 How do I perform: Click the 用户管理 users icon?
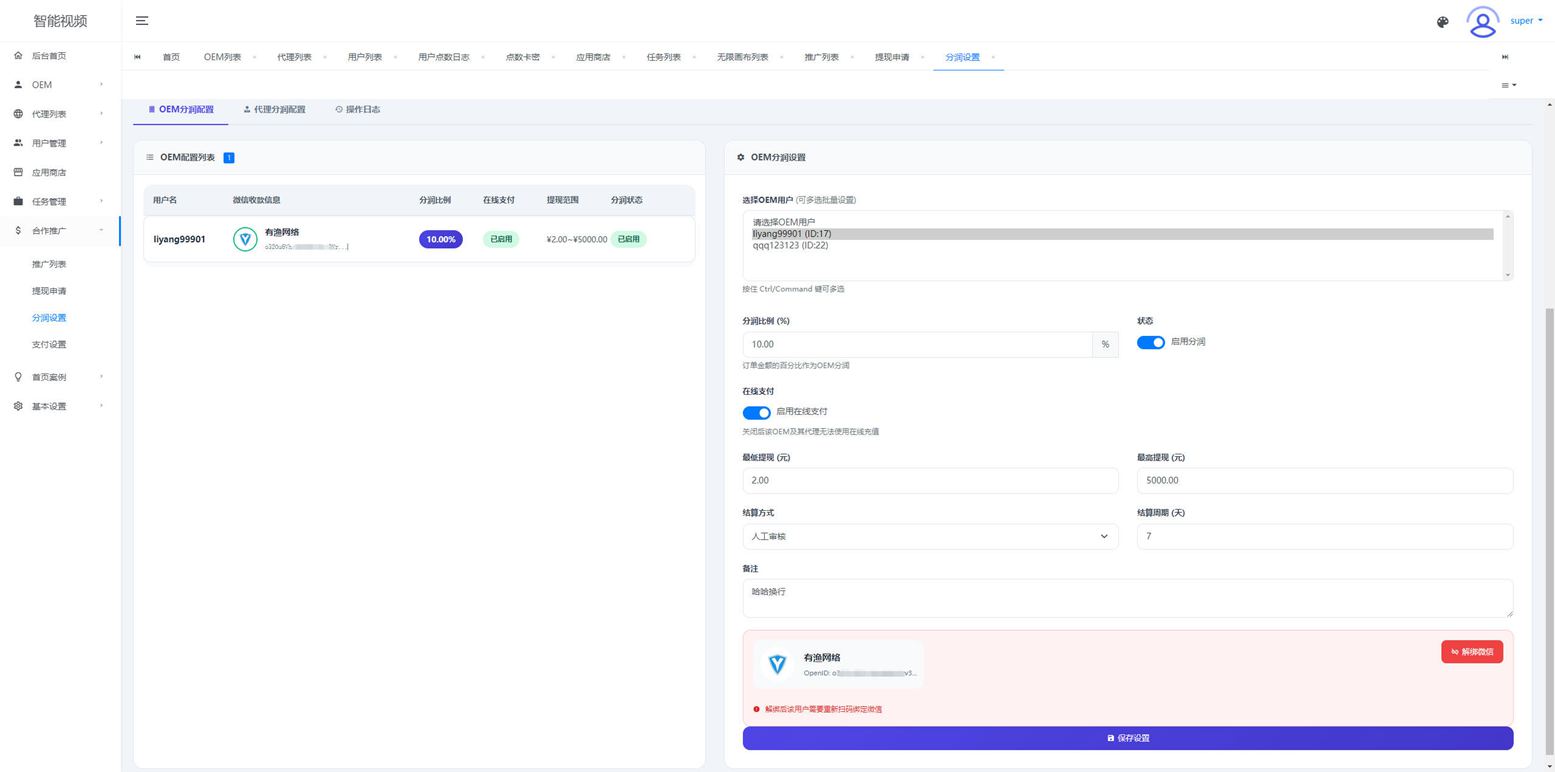[18, 143]
